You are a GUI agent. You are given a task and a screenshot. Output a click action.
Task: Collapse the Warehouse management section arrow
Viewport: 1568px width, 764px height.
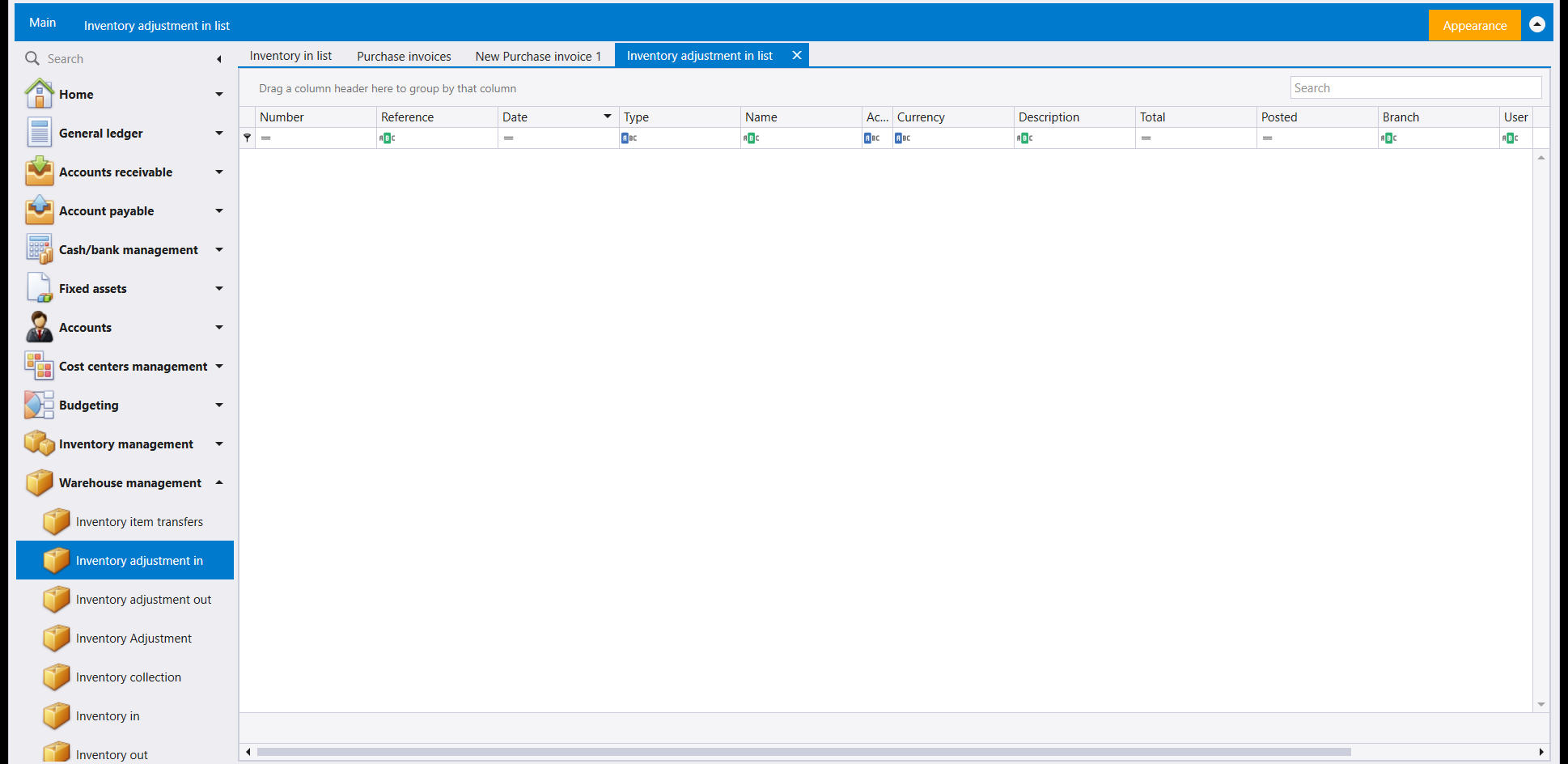coord(218,482)
